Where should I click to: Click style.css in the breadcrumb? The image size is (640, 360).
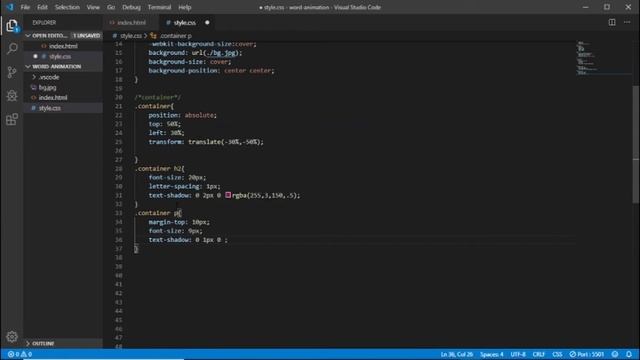click(131, 36)
